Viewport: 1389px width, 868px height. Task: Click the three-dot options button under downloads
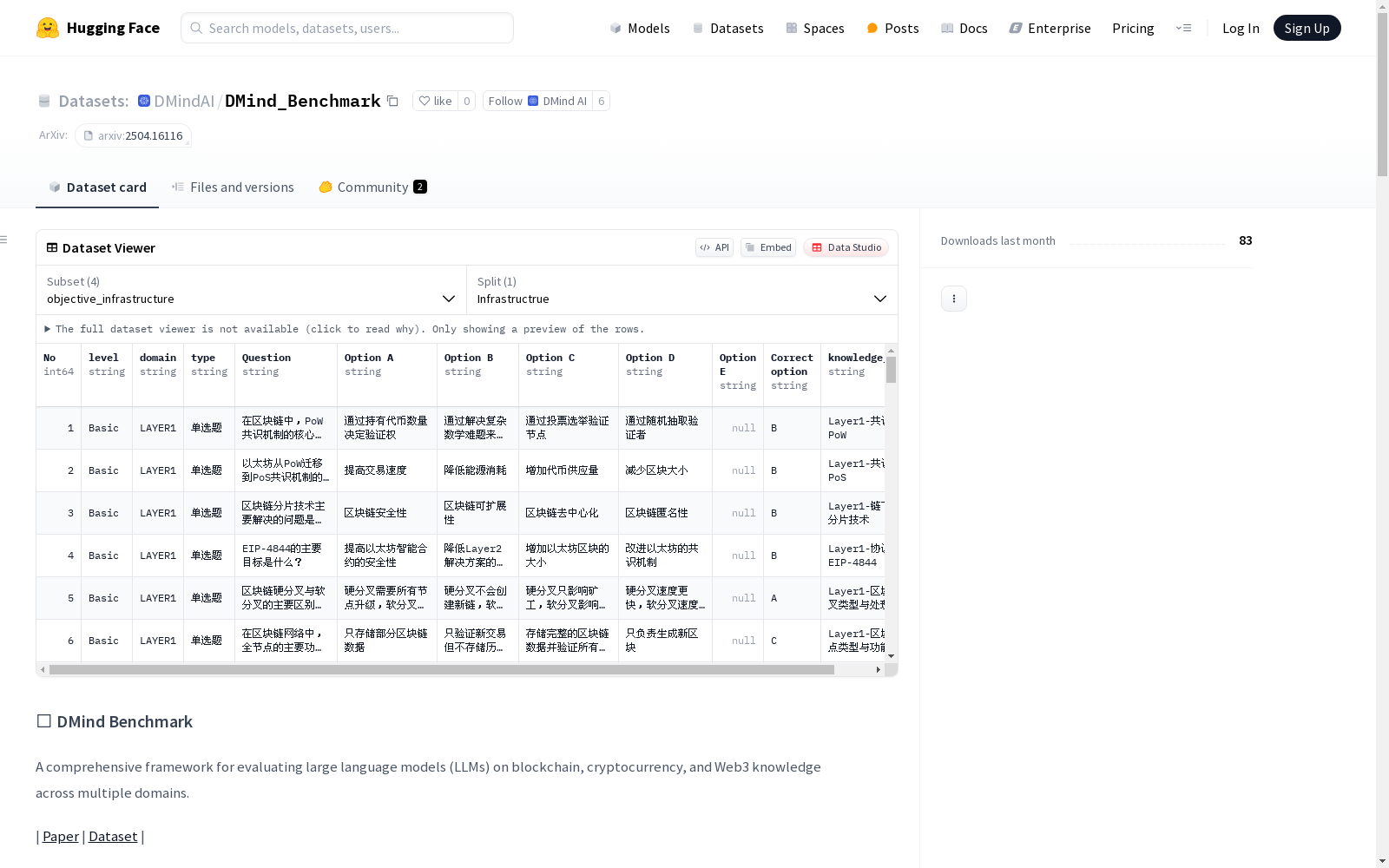954,299
